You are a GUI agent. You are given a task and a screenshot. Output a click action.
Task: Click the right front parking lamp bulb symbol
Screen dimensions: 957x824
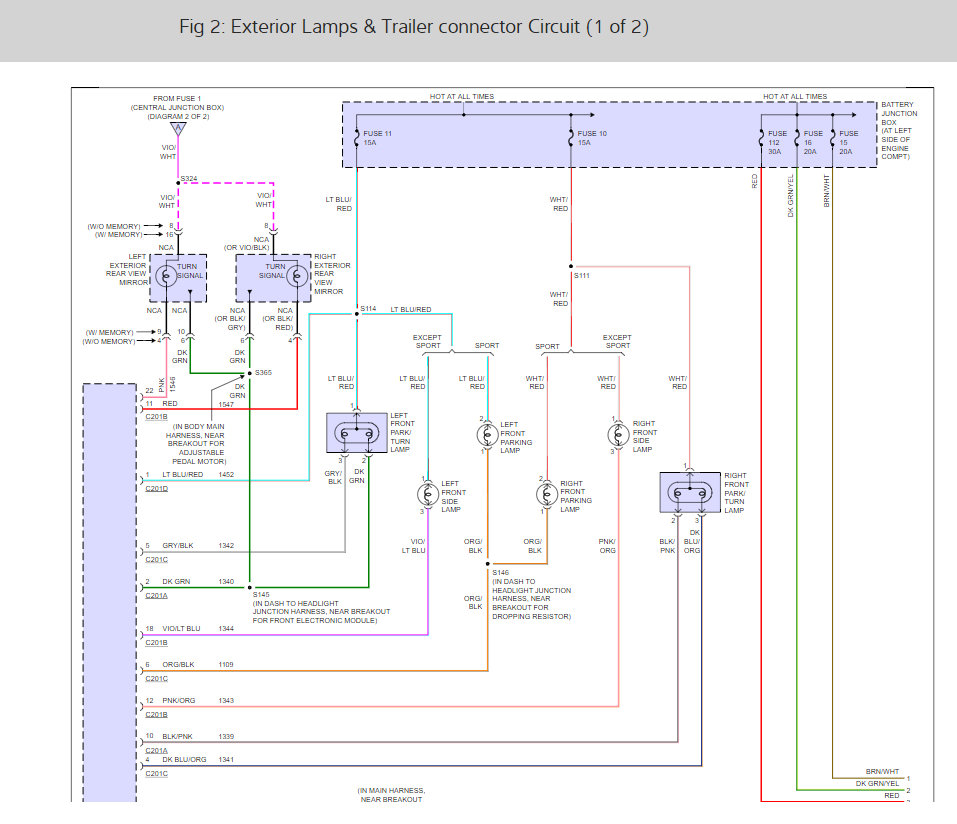point(547,494)
